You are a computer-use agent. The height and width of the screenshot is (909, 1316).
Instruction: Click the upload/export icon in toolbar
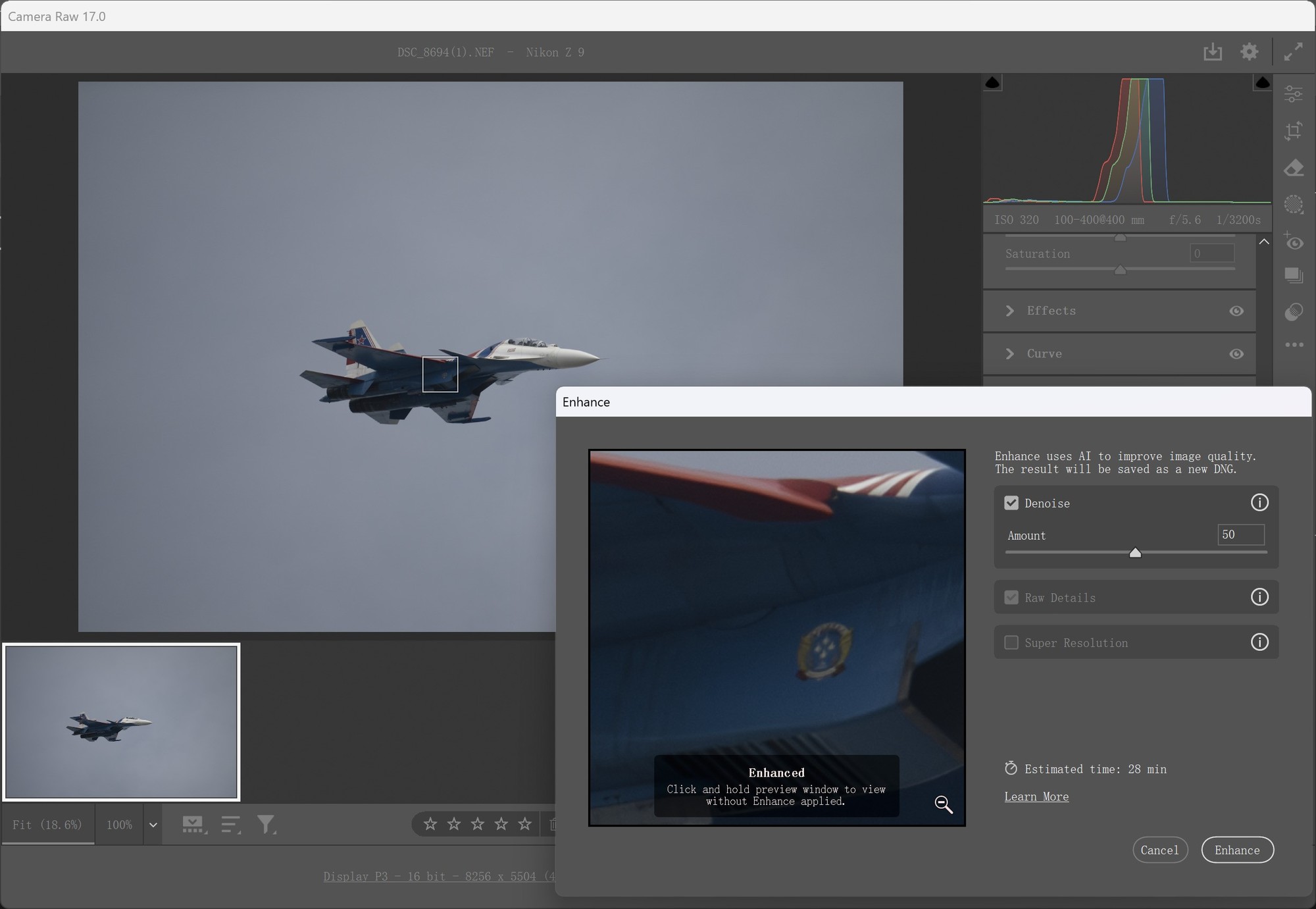1213,52
